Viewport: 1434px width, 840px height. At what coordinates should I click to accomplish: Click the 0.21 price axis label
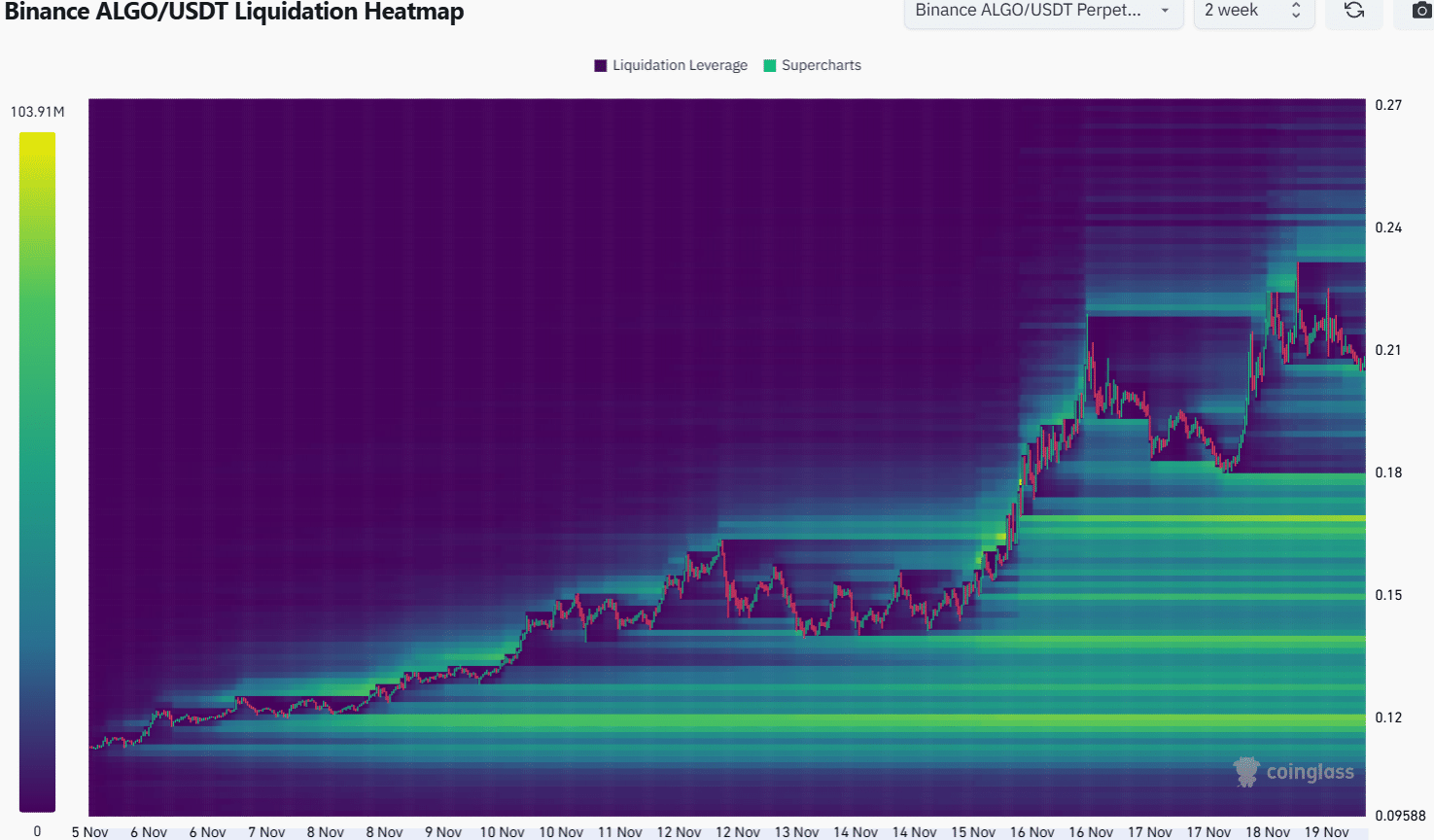coord(1388,350)
